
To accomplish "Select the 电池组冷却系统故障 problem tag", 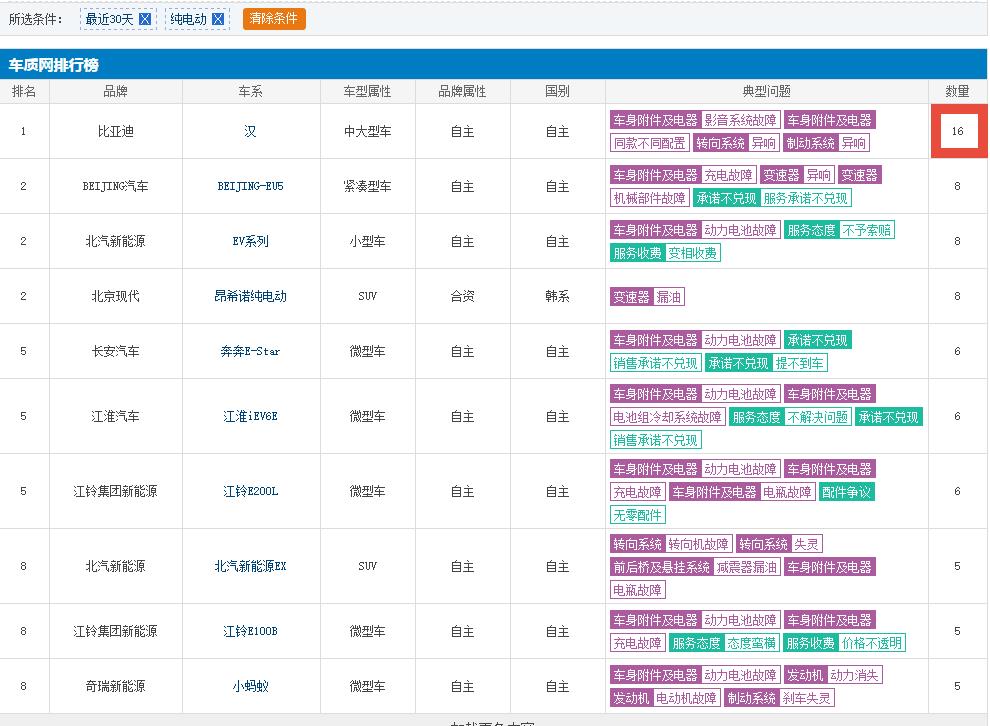I will pyautogui.click(x=667, y=417).
